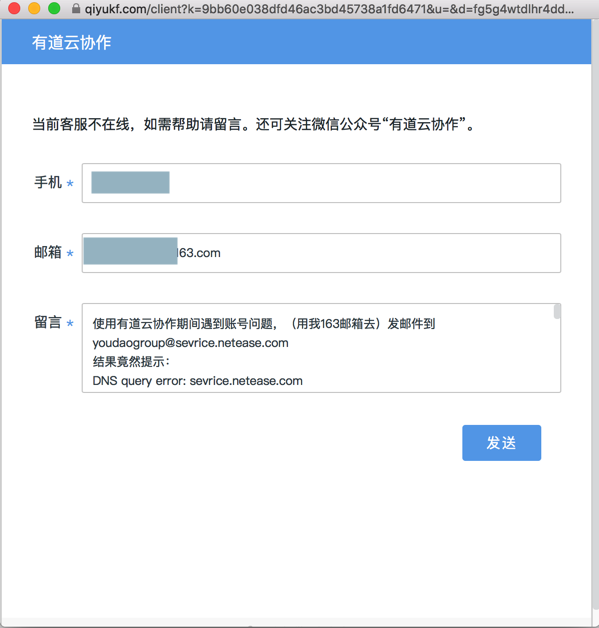Click the 手机 field label
The width and height of the screenshot is (599, 628).
(48, 182)
